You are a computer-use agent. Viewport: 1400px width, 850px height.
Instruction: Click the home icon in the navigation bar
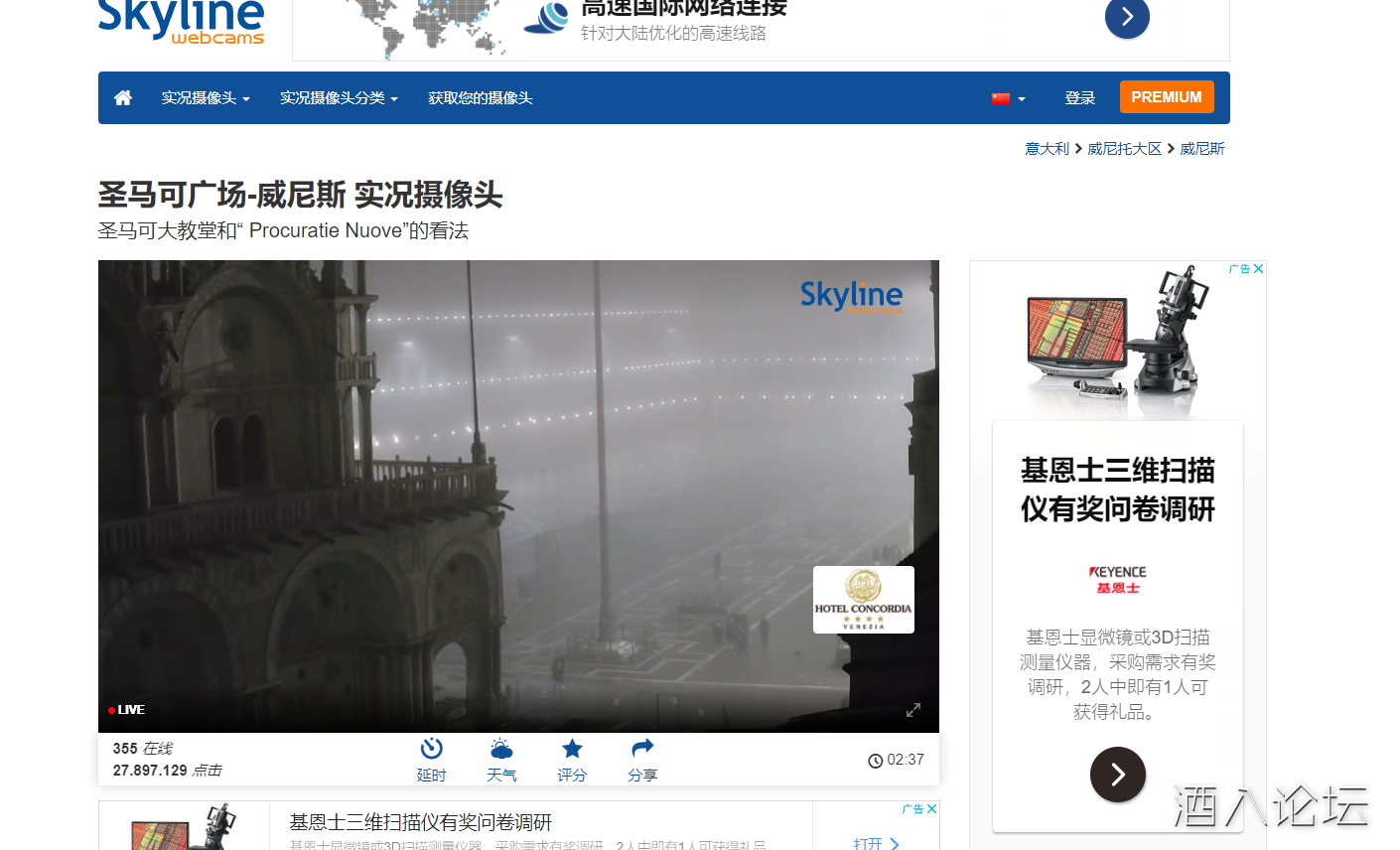click(x=122, y=97)
